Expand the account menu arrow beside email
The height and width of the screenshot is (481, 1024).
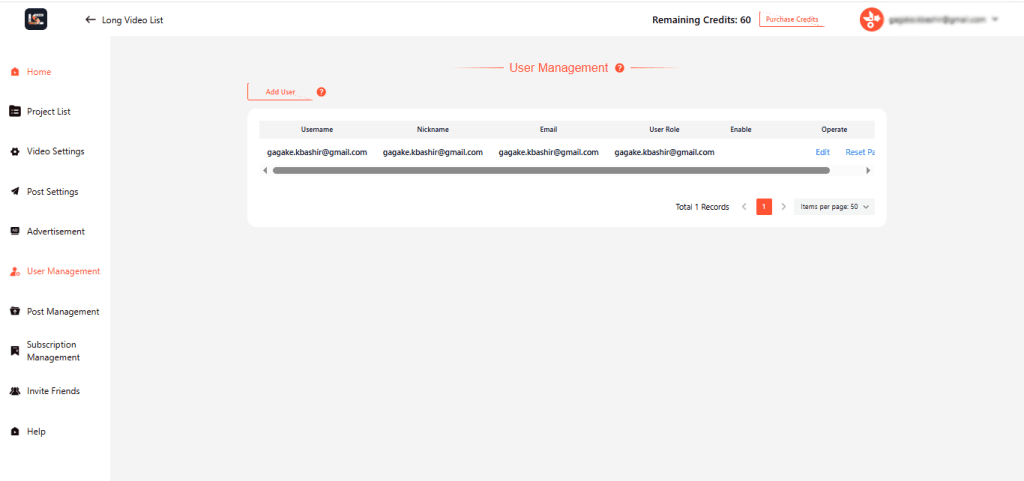(x=996, y=19)
